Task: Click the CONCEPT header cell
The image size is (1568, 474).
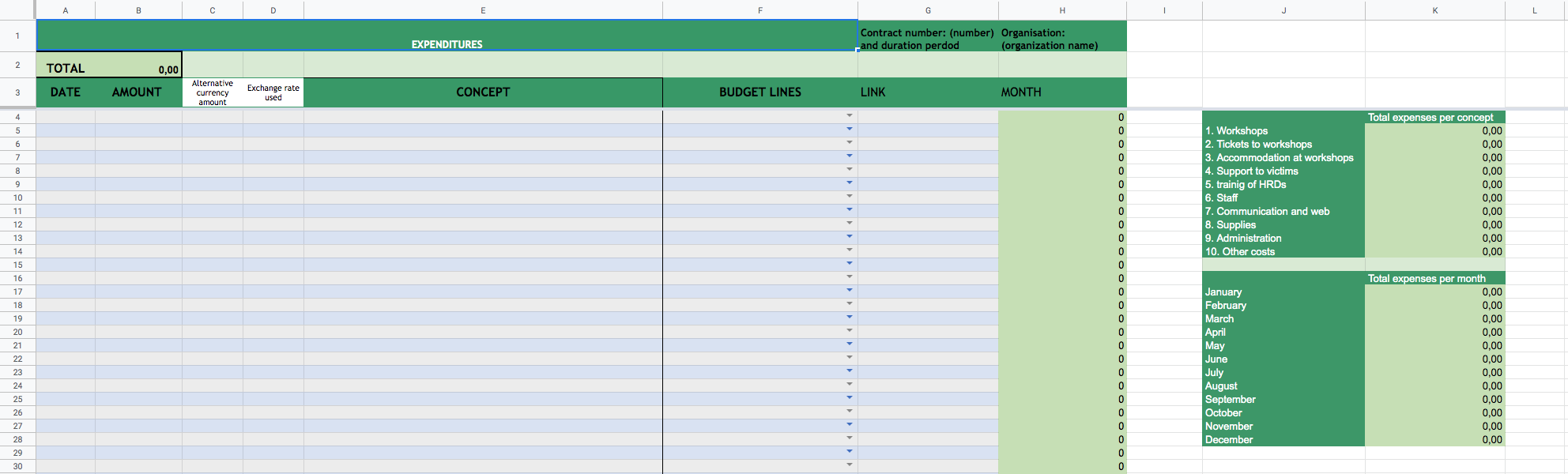Action: pyautogui.click(x=483, y=92)
